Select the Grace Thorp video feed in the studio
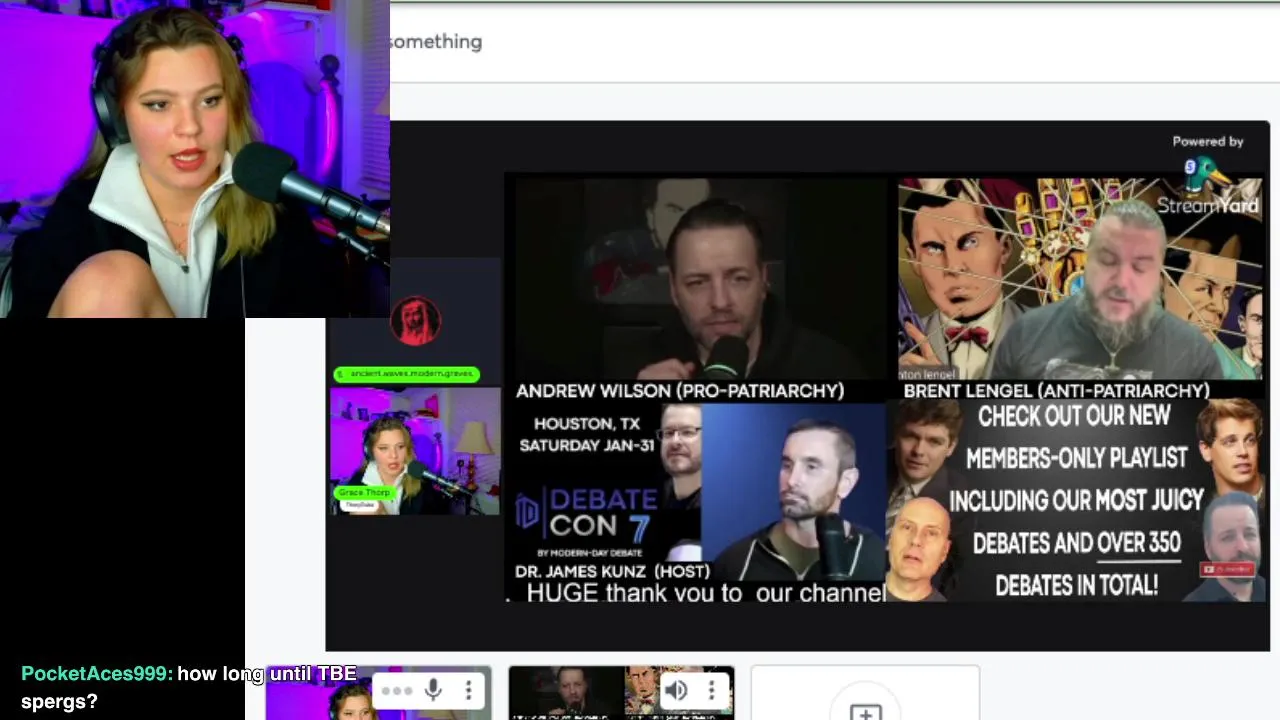This screenshot has width=1280, height=720. click(x=415, y=450)
